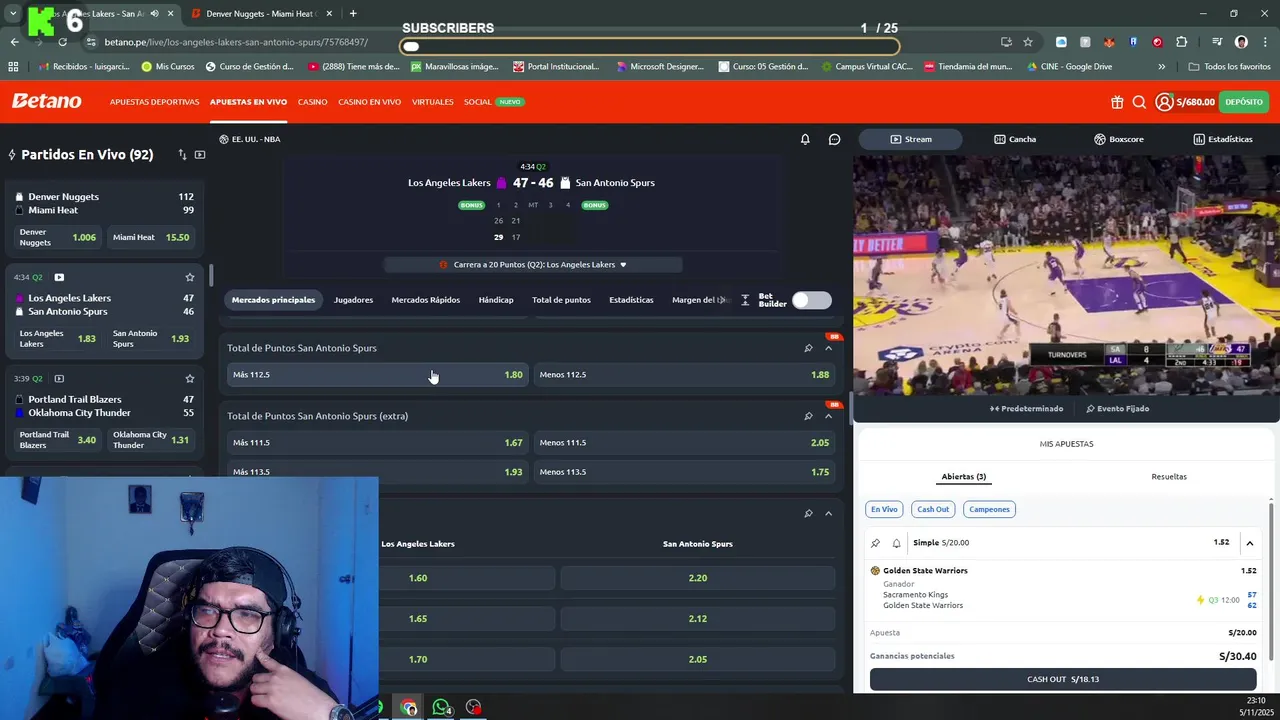Open new browser tab with plus button

pos(353,14)
